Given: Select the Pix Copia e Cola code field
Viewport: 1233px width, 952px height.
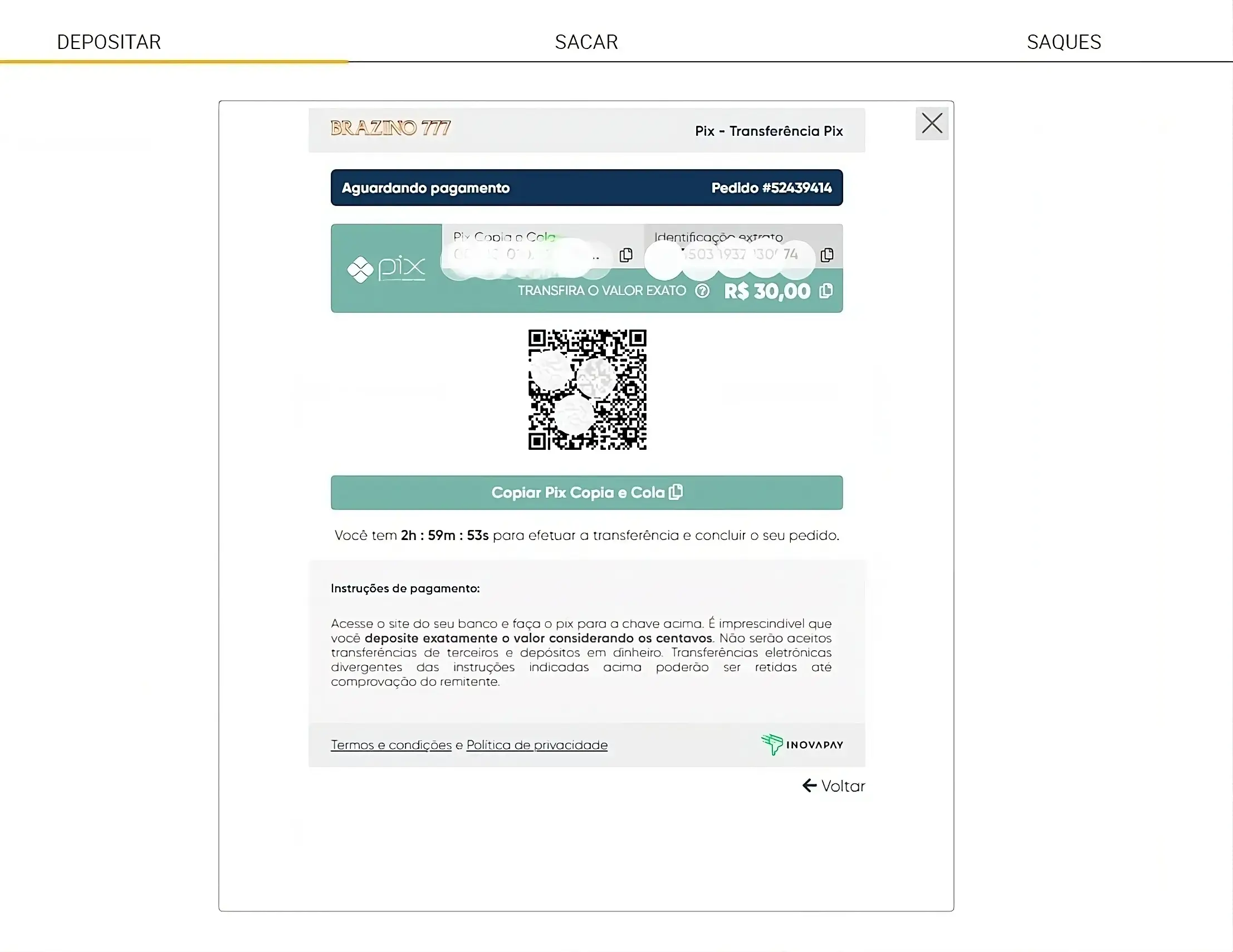Looking at the screenshot, I should coord(543,247).
